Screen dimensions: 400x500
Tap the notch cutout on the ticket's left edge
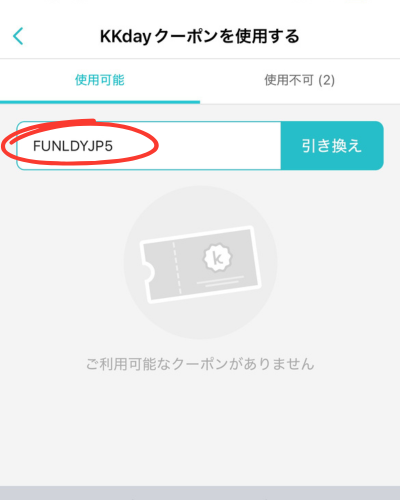point(148,273)
